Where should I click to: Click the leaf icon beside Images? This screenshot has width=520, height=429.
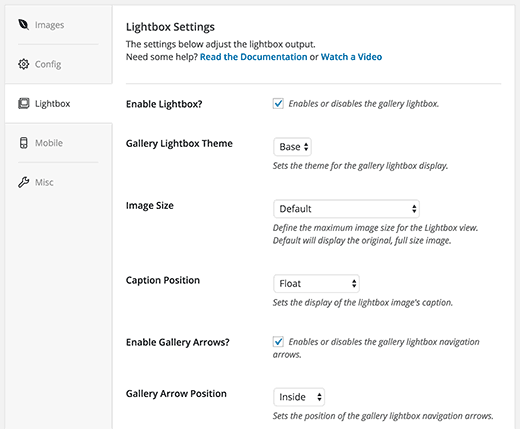click(23, 24)
